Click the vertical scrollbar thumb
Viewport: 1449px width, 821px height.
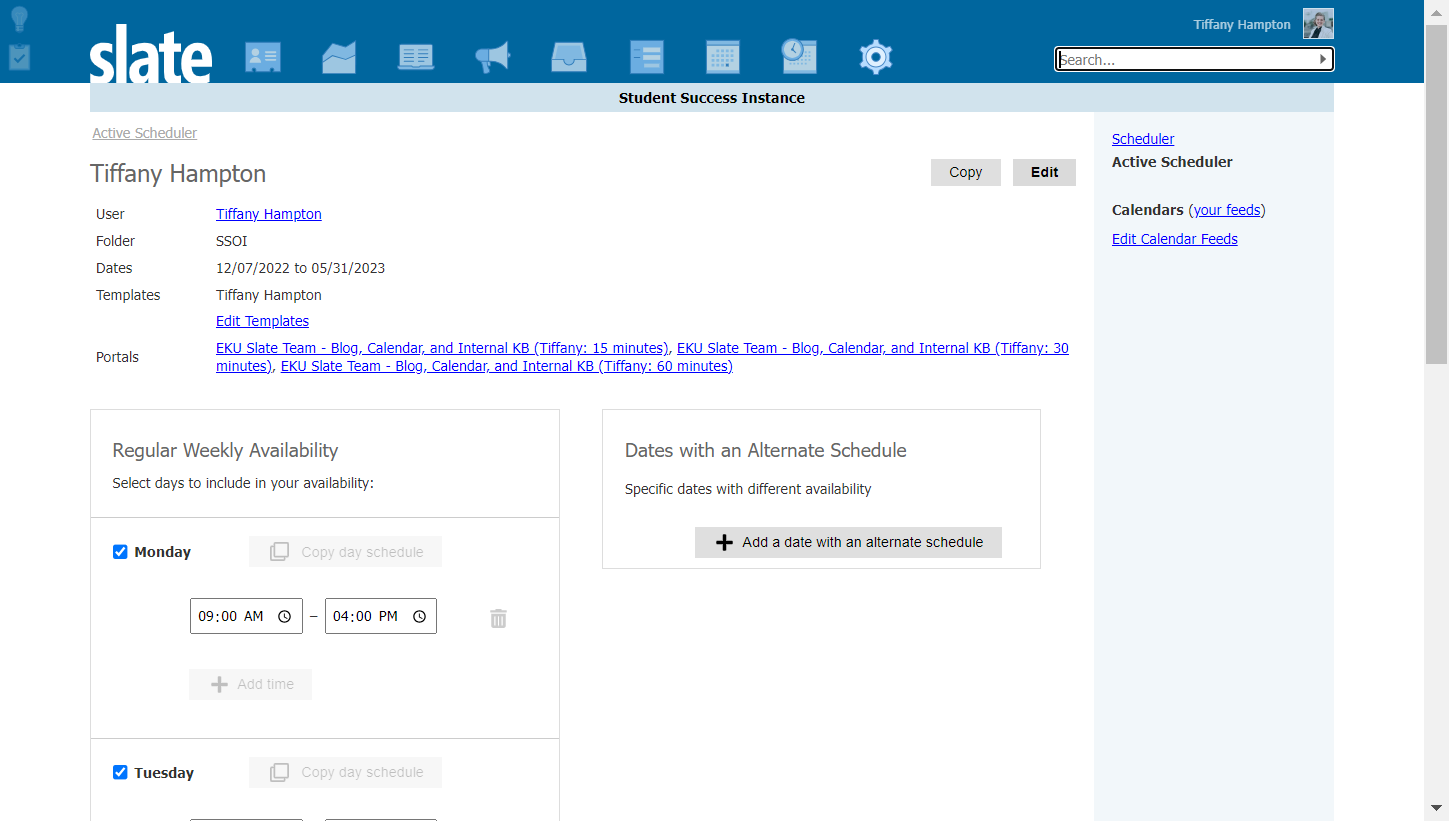coord(1436,195)
